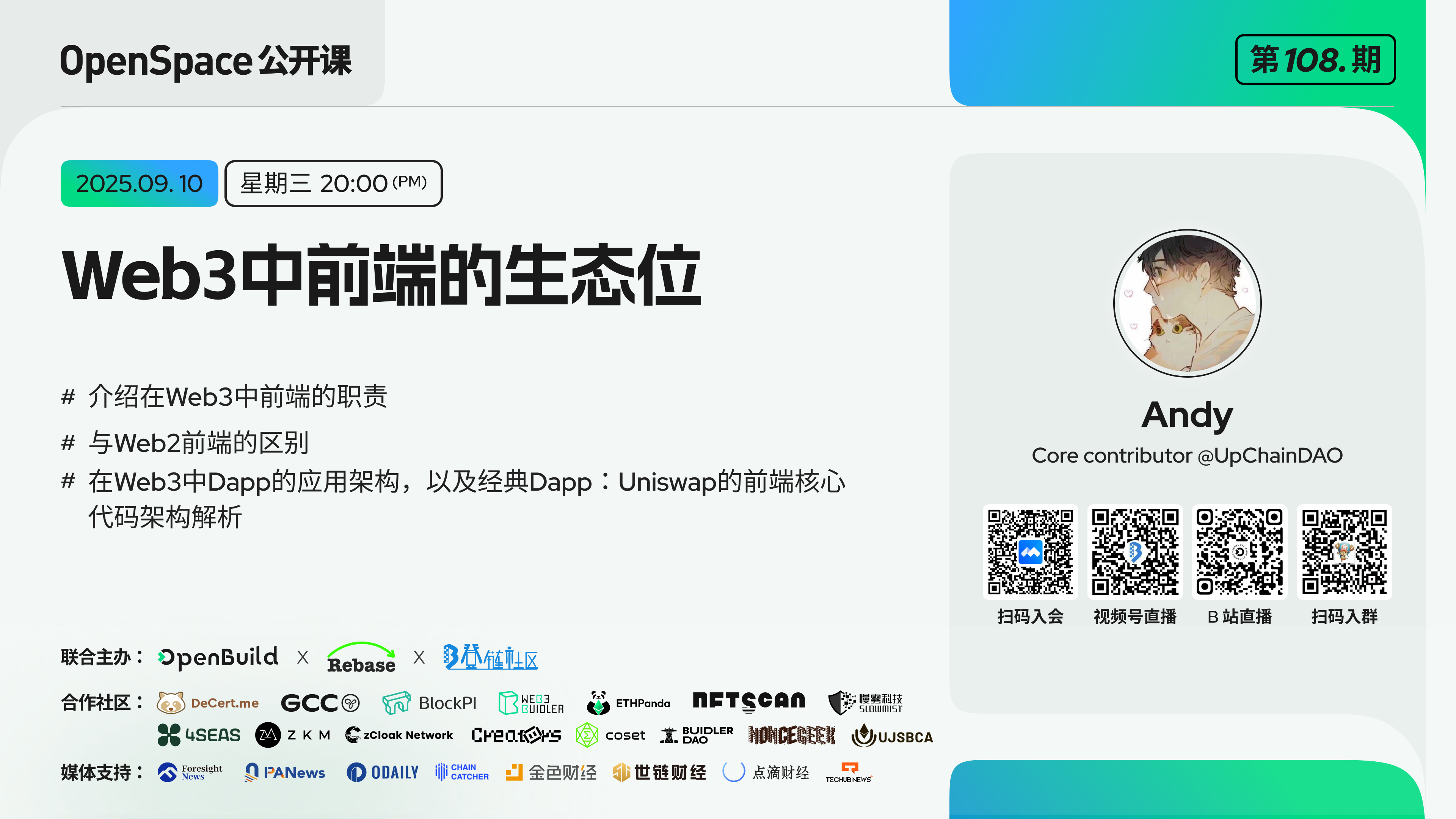Click the Creators logo
Viewport: 1456px width, 819px height.
point(516,735)
